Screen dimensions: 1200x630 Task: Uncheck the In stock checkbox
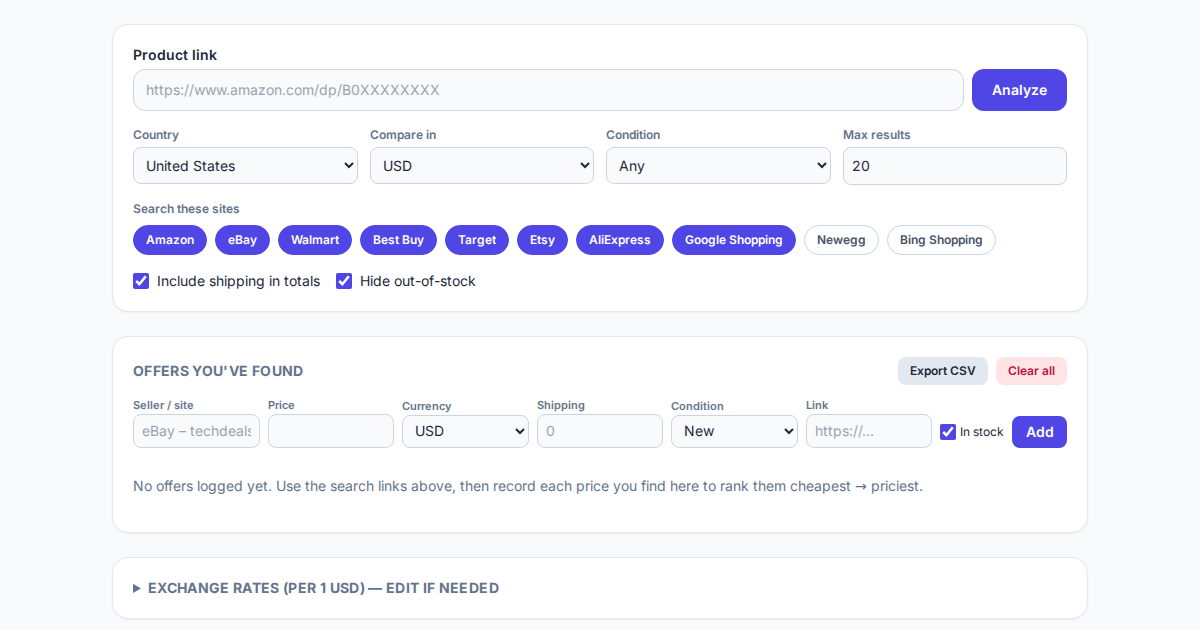click(x=948, y=432)
